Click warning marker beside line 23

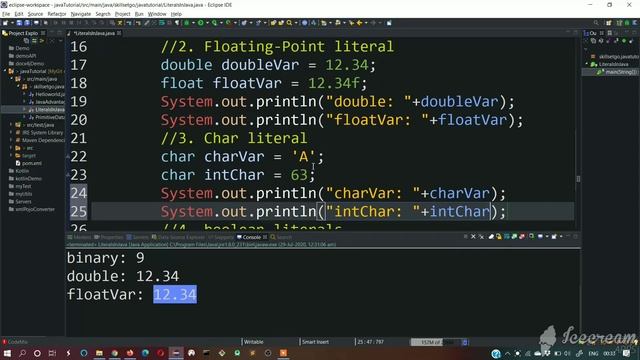(68, 175)
